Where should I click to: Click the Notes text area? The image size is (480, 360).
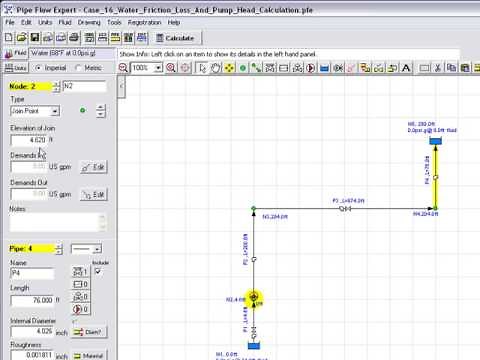59,223
